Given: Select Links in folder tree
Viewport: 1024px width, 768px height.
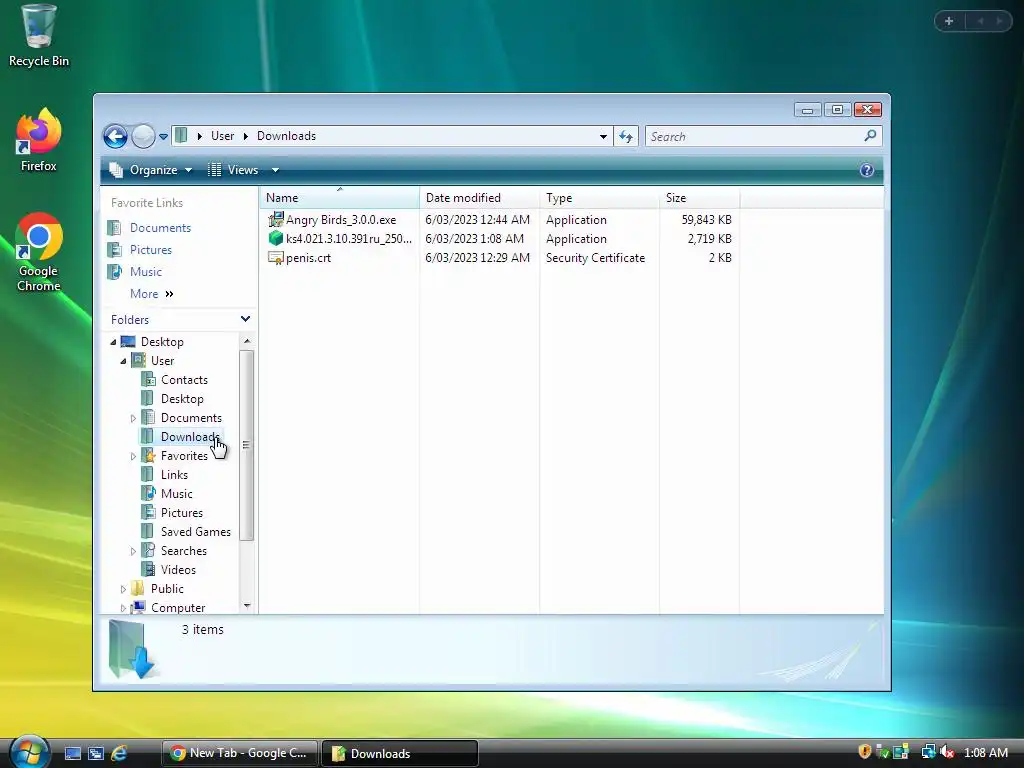Looking at the screenshot, I should [x=174, y=475].
